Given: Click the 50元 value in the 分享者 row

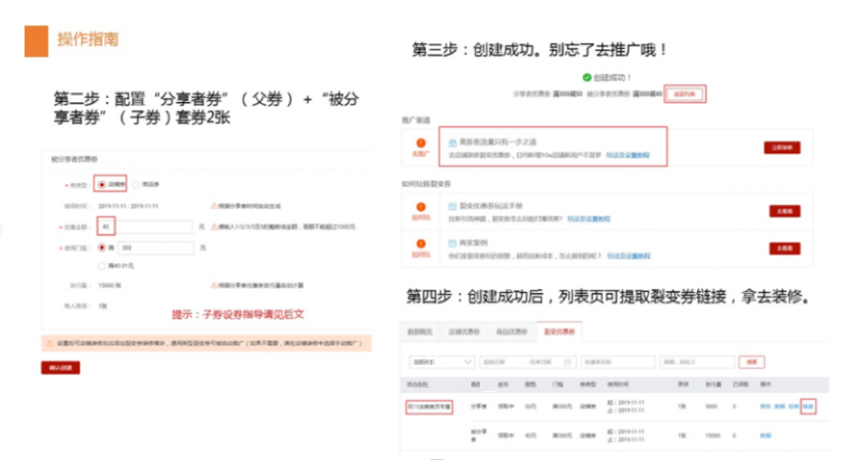Looking at the screenshot, I should tap(530, 406).
